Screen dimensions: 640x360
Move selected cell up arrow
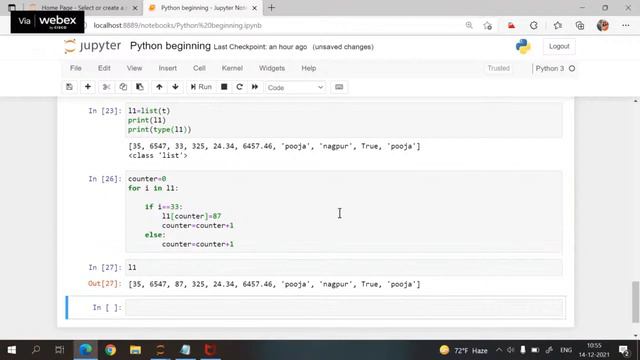tap(159, 87)
